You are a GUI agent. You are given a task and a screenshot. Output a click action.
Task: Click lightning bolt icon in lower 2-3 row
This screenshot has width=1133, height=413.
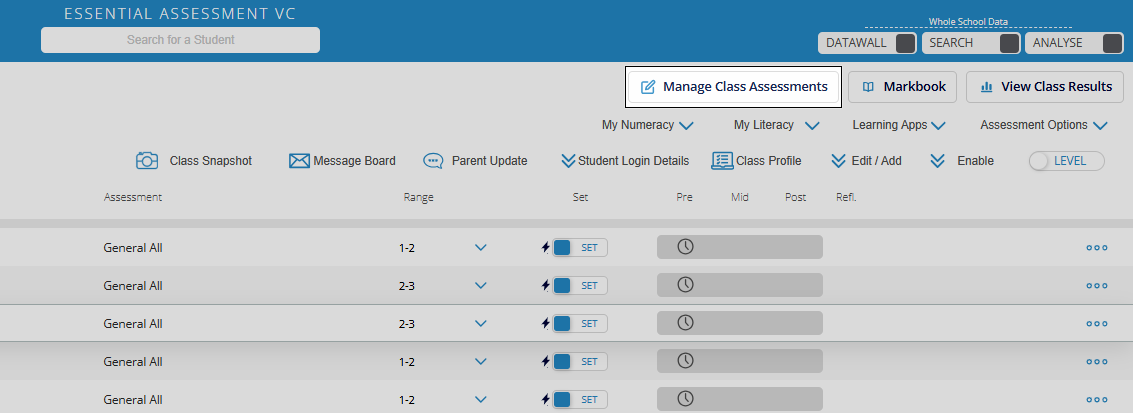click(x=546, y=323)
